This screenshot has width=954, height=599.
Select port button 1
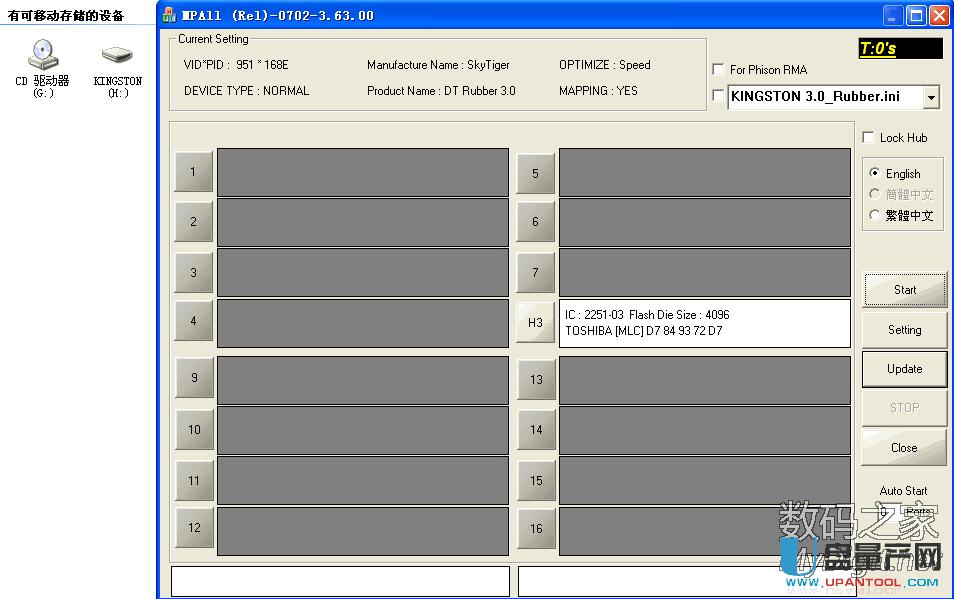[x=193, y=171]
